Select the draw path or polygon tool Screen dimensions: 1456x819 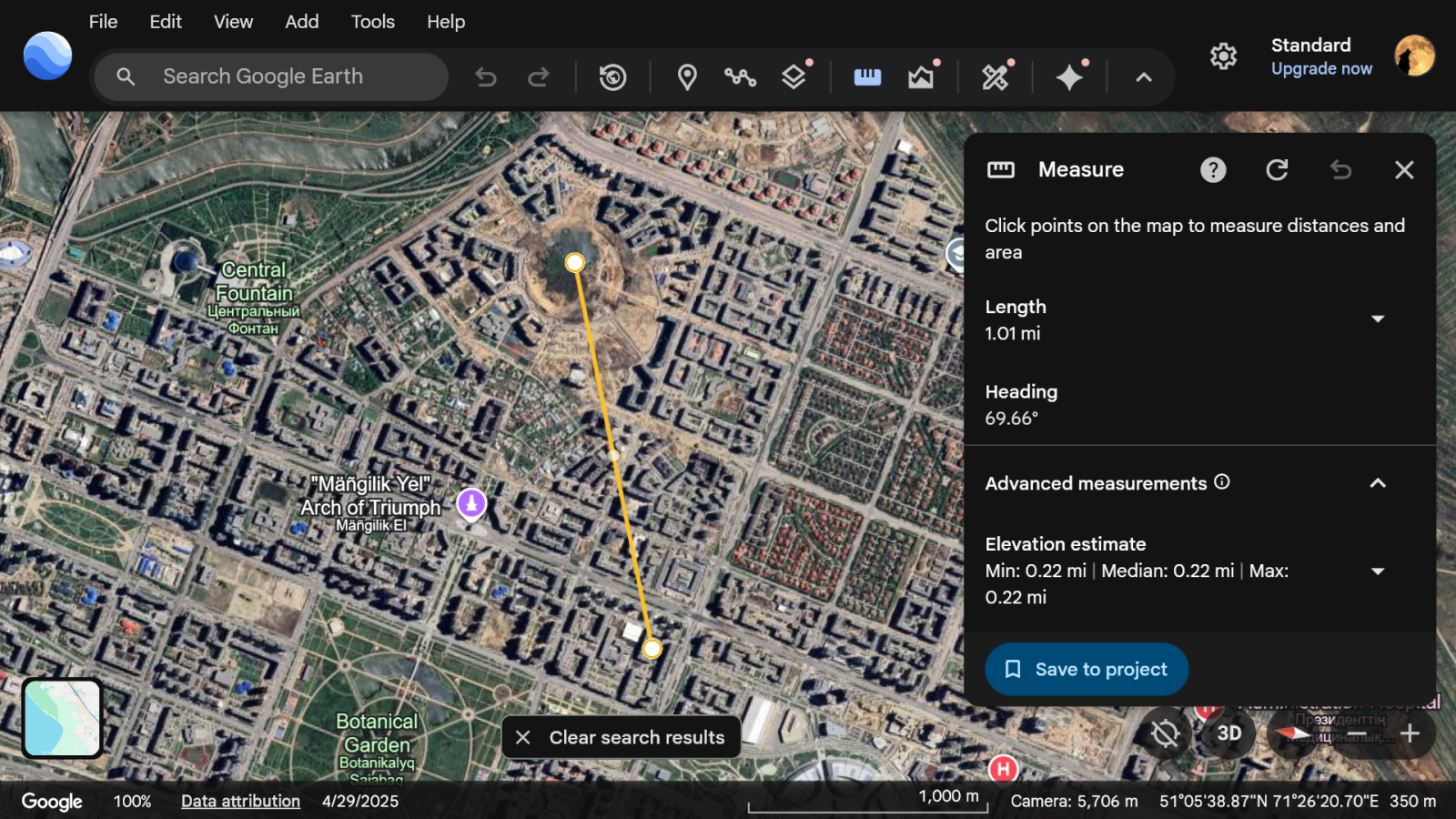(x=740, y=77)
